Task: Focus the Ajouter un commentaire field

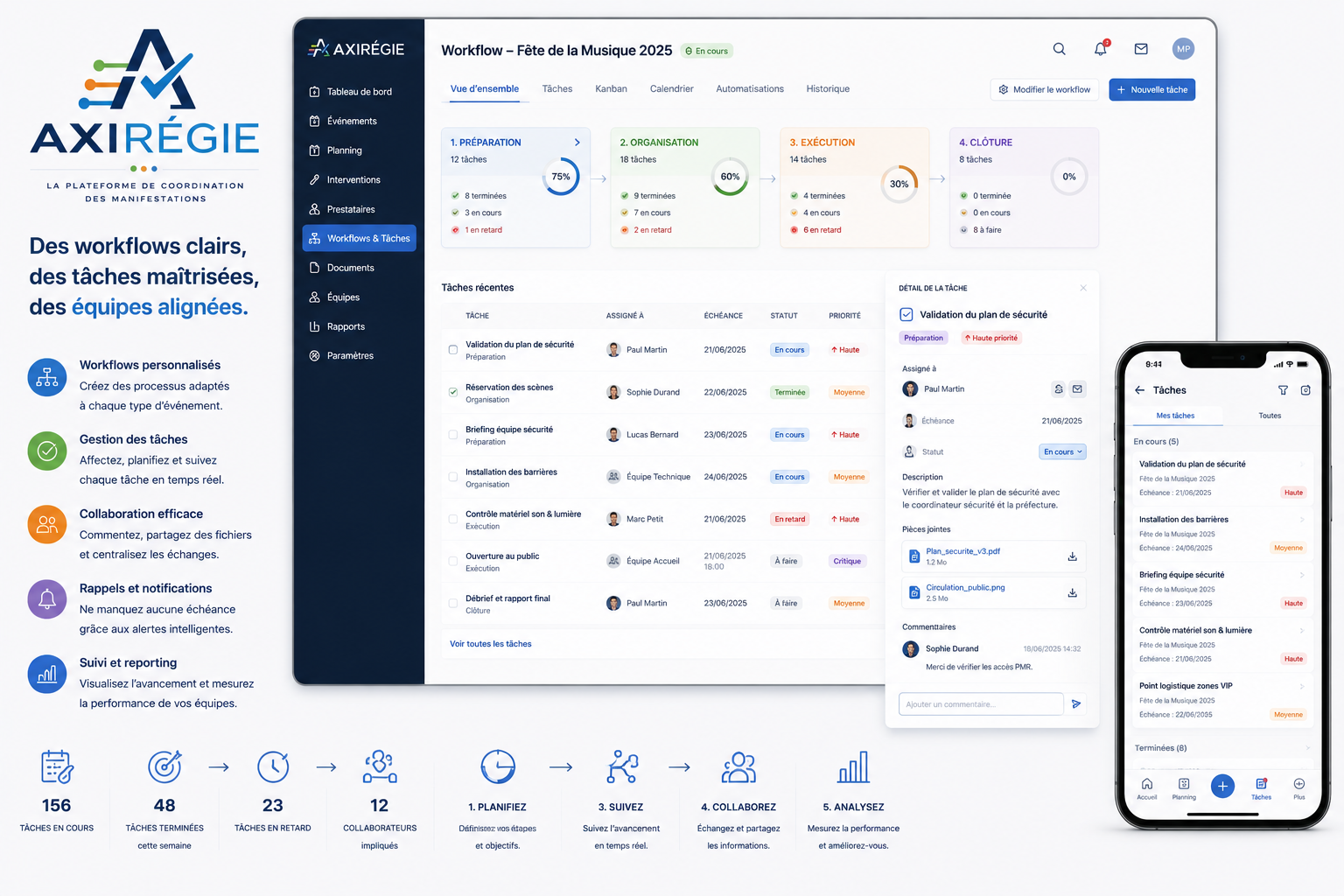Action: tap(981, 703)
